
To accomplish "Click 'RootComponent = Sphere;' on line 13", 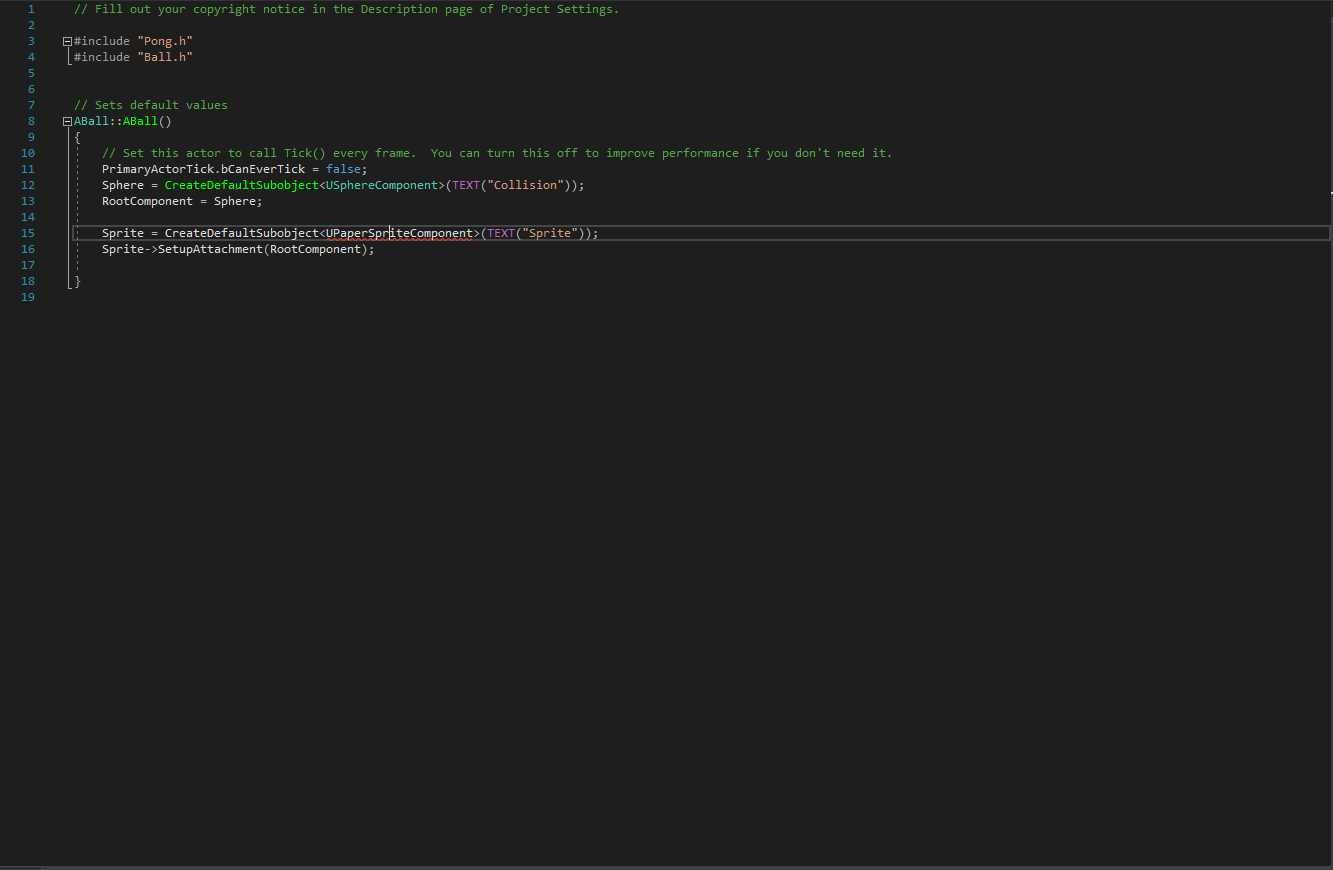I will tap(182, 201).
